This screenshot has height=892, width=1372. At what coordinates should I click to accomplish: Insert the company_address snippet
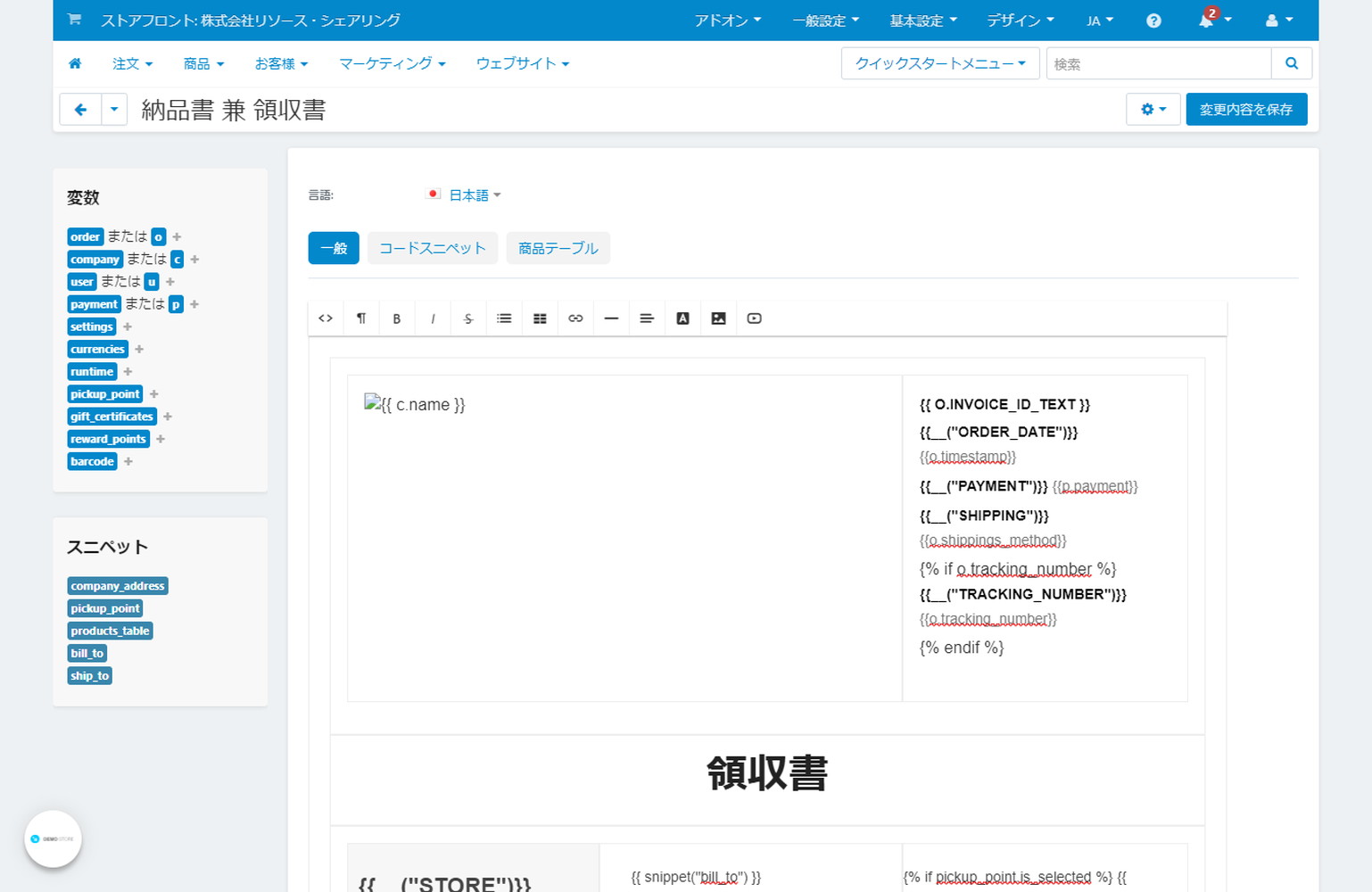click(118, 586)
